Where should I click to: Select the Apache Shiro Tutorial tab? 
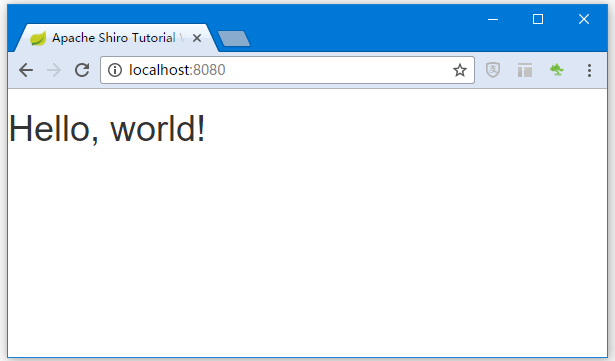pyautogui.click(x=114, y=38)
